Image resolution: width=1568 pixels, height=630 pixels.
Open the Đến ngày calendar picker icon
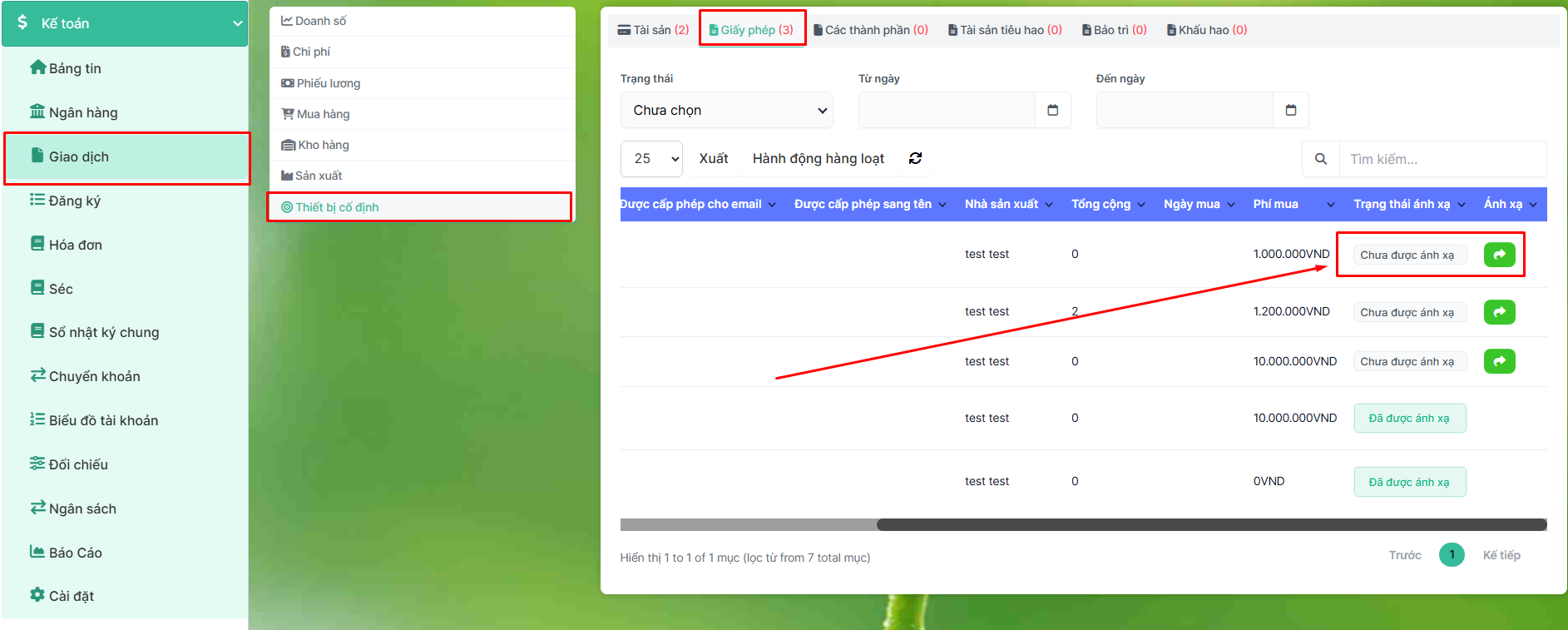point(1290,110)
